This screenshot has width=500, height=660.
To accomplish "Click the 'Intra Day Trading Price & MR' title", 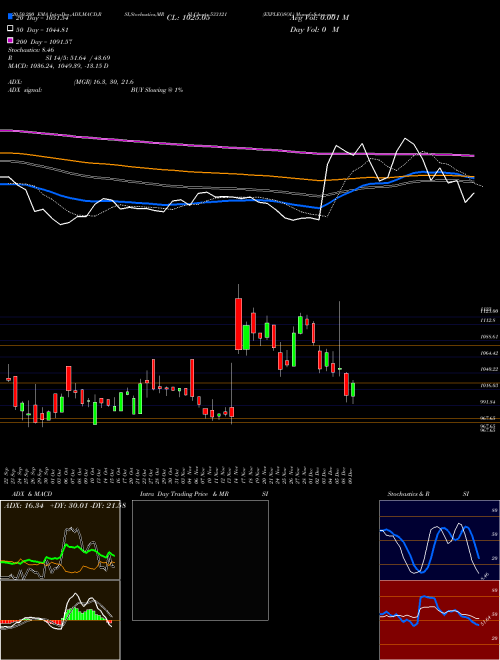I will pyautogui.click(x=184, y=494).
